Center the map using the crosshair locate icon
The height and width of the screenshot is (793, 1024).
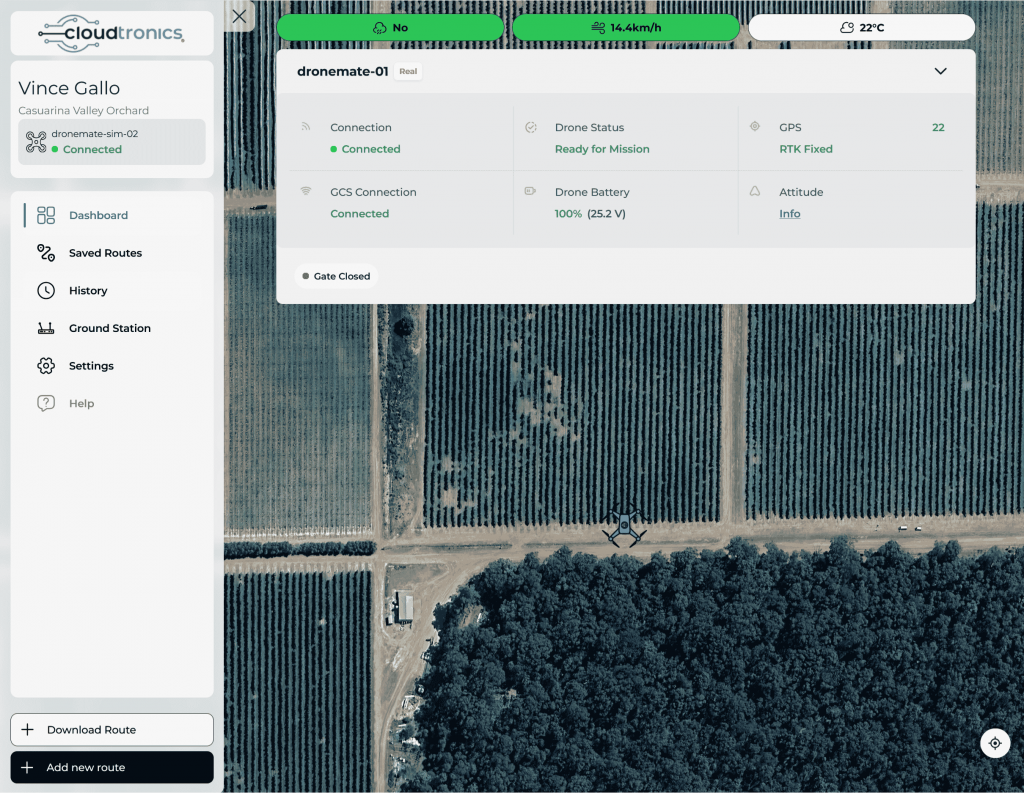click(x=995, y=743)
